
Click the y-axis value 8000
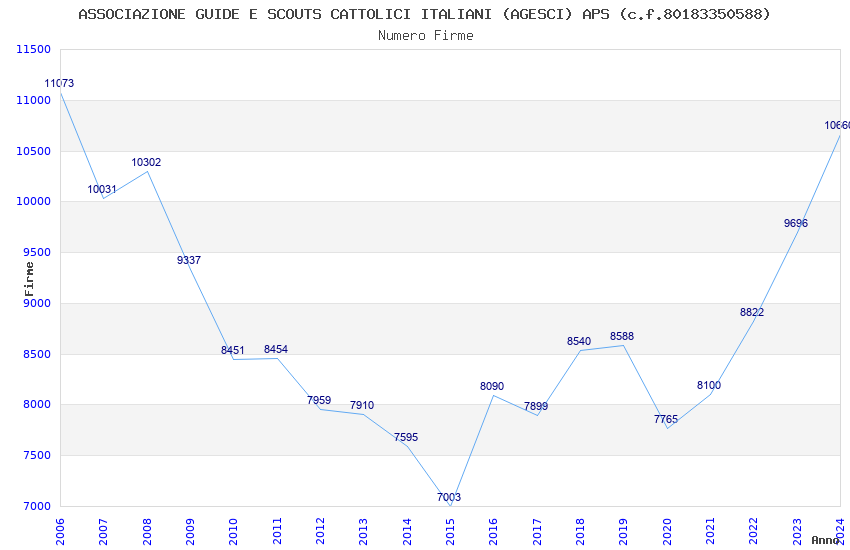[x=36, y=405]
